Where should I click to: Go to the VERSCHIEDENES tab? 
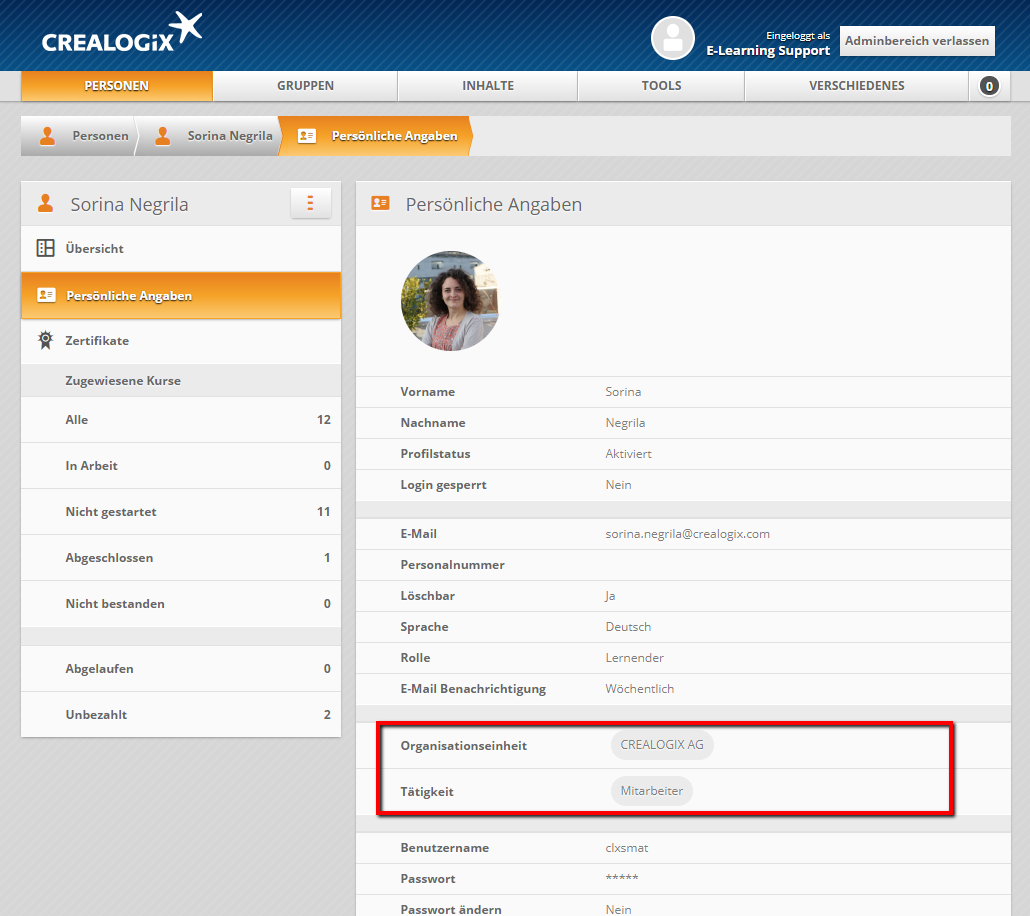[x=857, y=86]
